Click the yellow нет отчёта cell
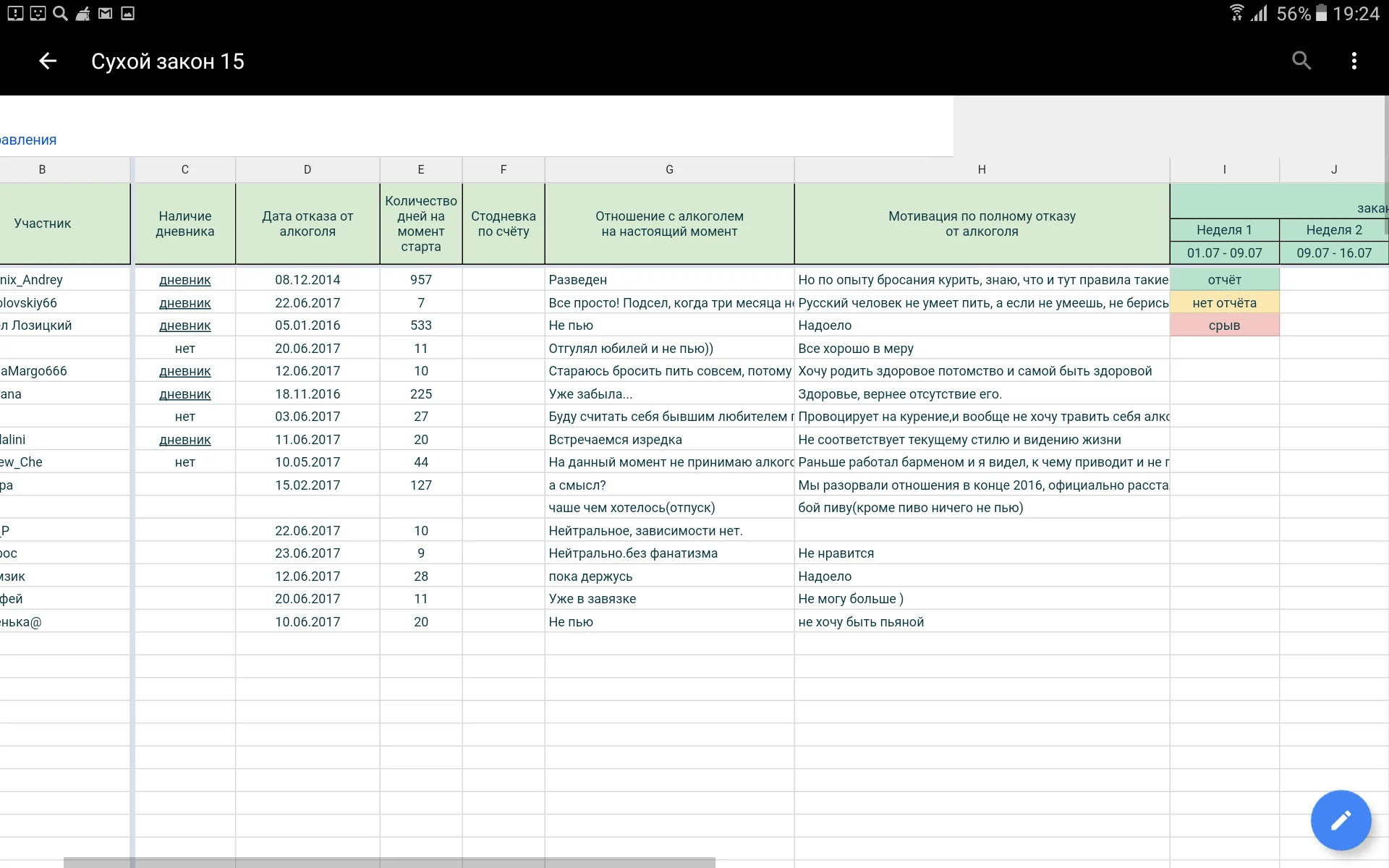The width and height of the screenshot is (1389, 868). tap(1224, 303)
